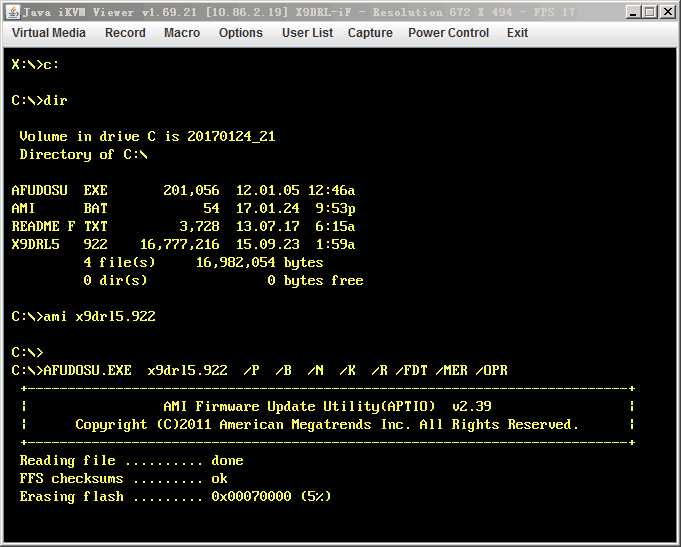This screenshot has width=681, height=547.
Task: Open the Record menu
Action: 125,33
